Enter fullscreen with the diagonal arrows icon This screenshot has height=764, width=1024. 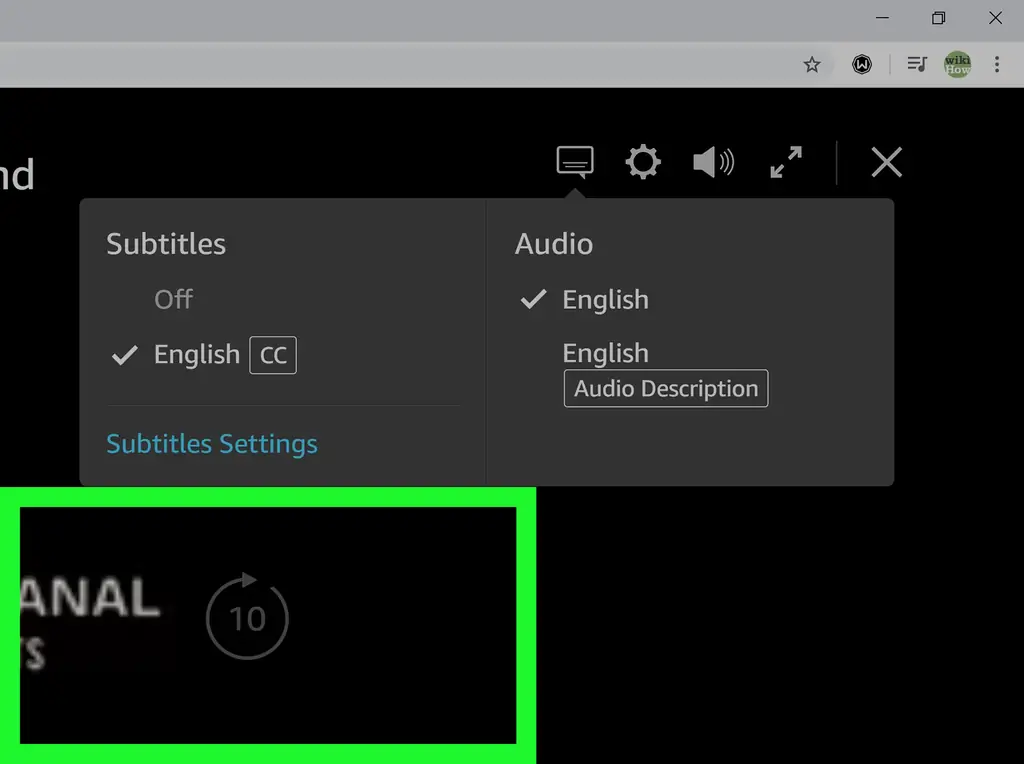pyautogui.click(x=786, y=162)
